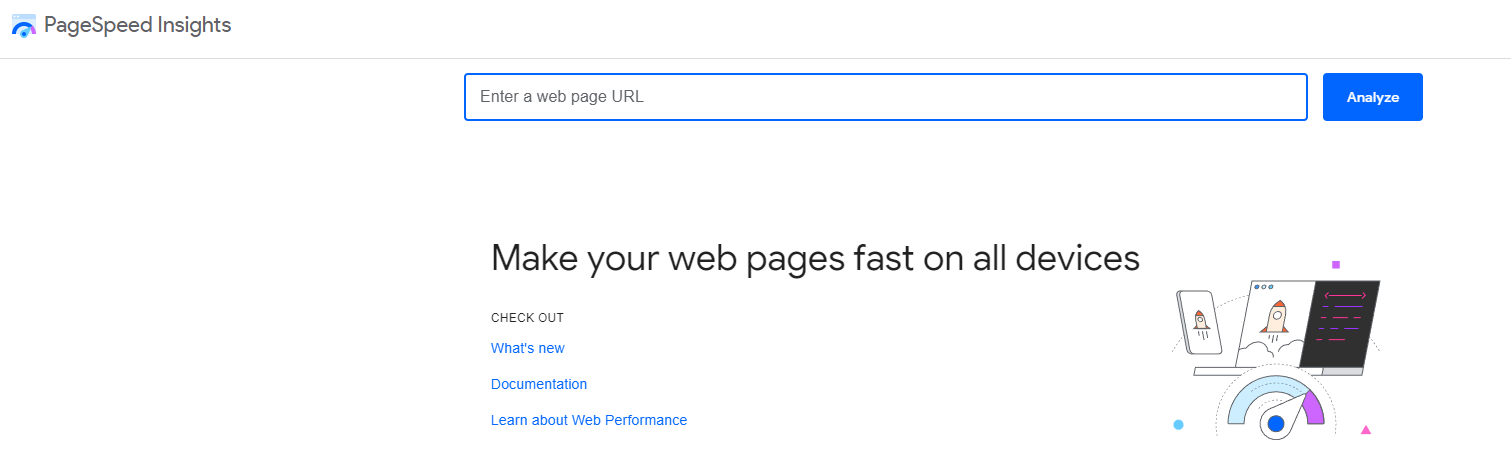Click the blue center circle of the speedometer
Image resolution: width=1511 pixels, height=474 pixels.
1275,424
